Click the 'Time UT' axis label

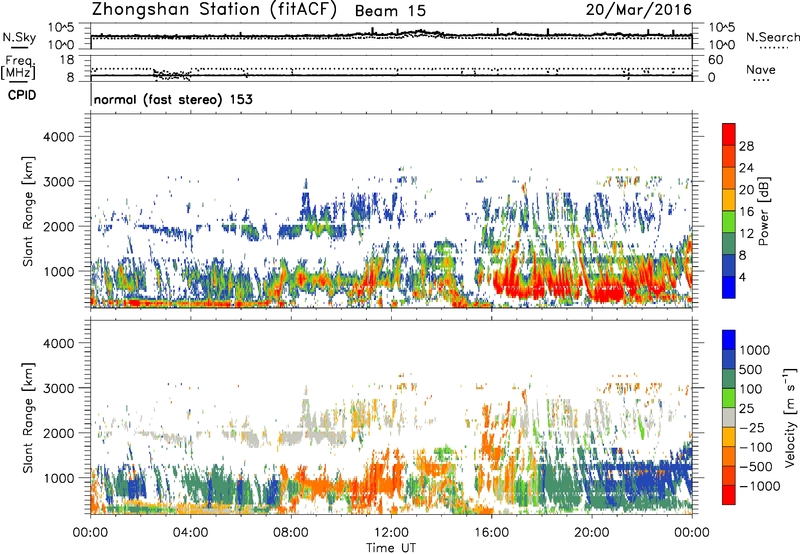391,547
